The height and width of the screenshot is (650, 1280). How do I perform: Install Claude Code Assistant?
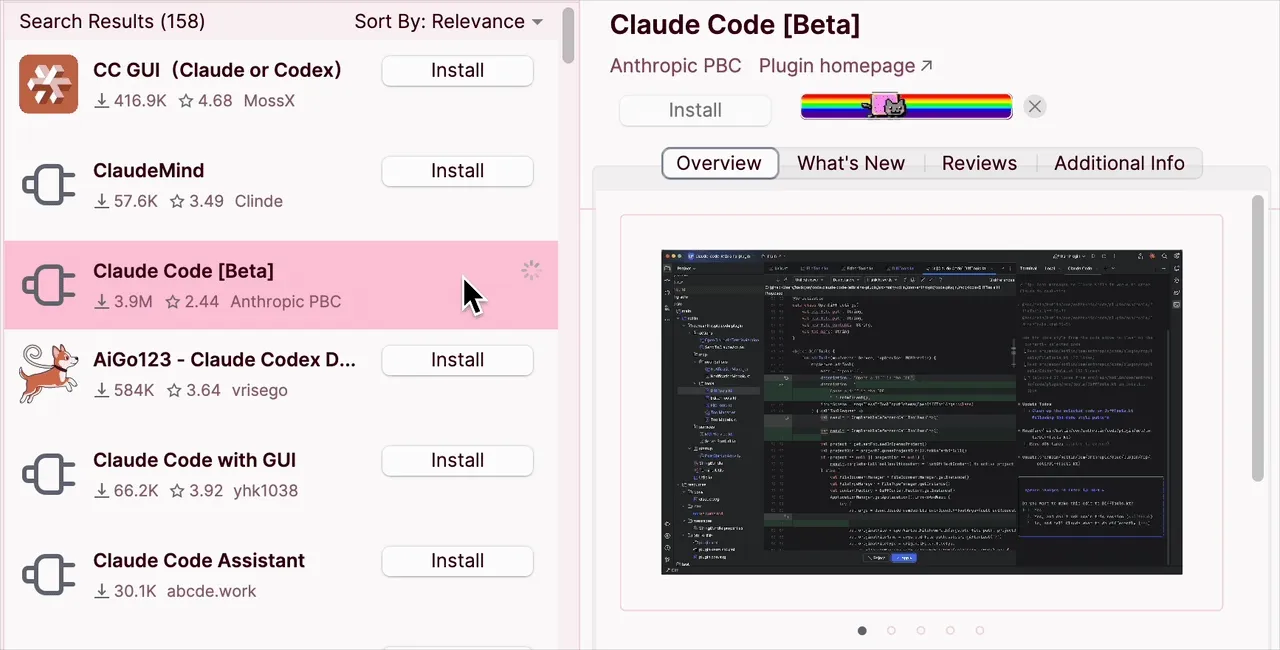457,561
